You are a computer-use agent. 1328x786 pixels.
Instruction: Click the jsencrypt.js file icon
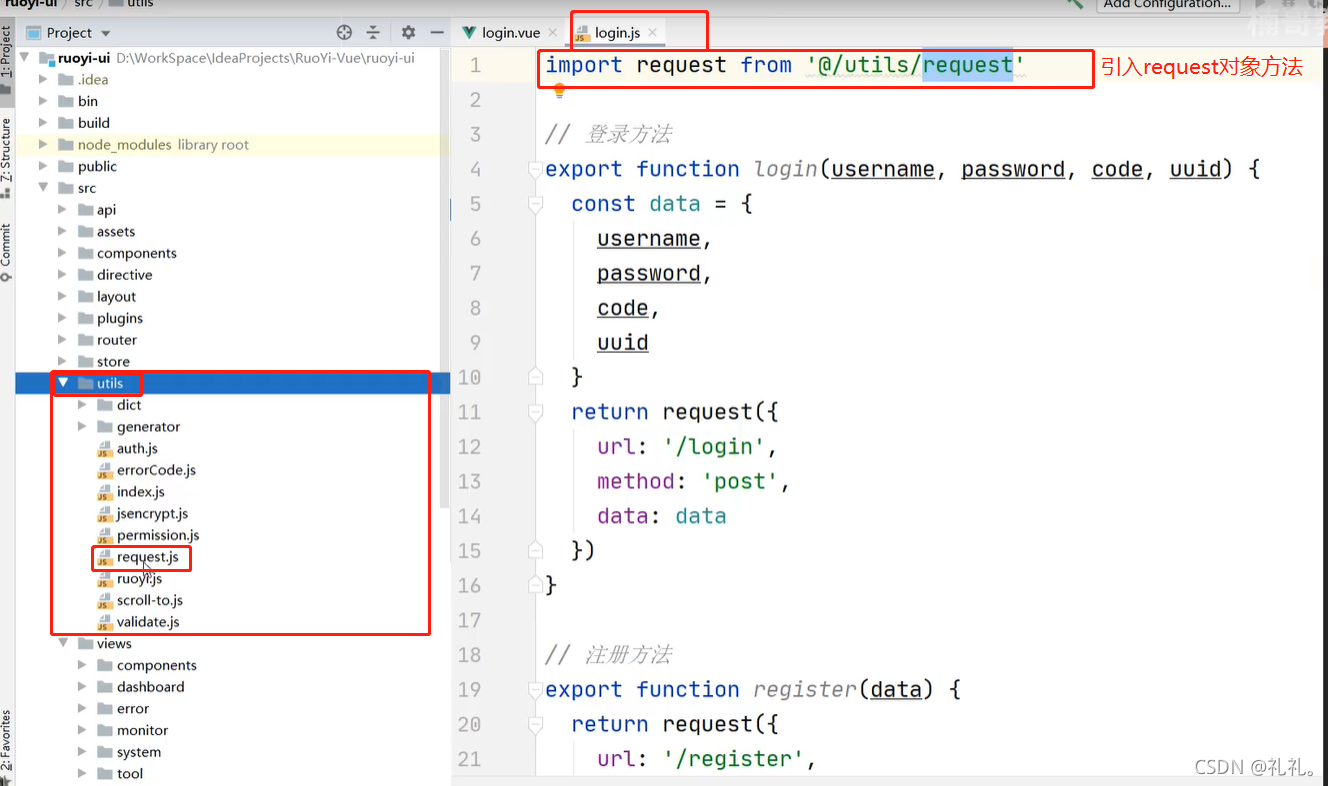105,514
